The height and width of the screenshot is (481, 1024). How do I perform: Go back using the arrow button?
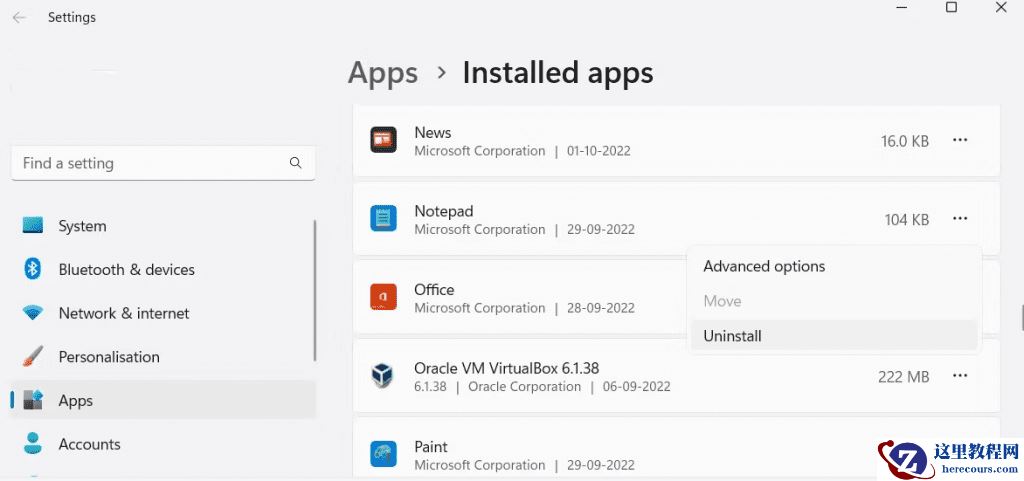coord(19,17)
